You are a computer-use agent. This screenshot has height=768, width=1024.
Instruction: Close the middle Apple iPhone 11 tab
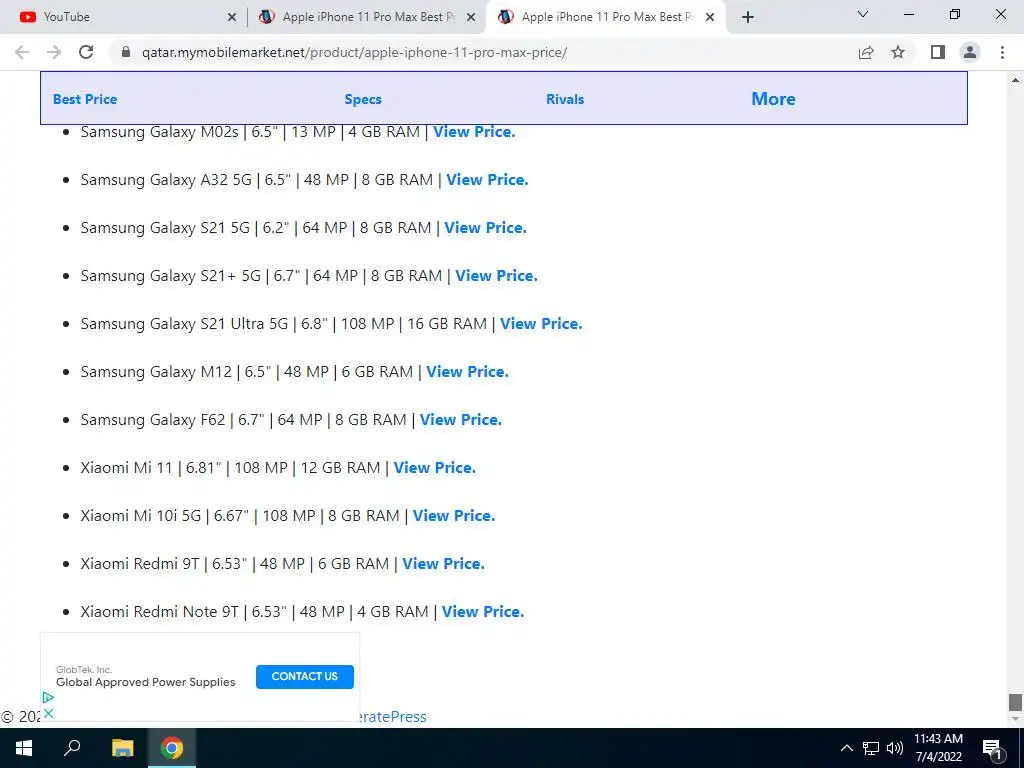[471, 17]
